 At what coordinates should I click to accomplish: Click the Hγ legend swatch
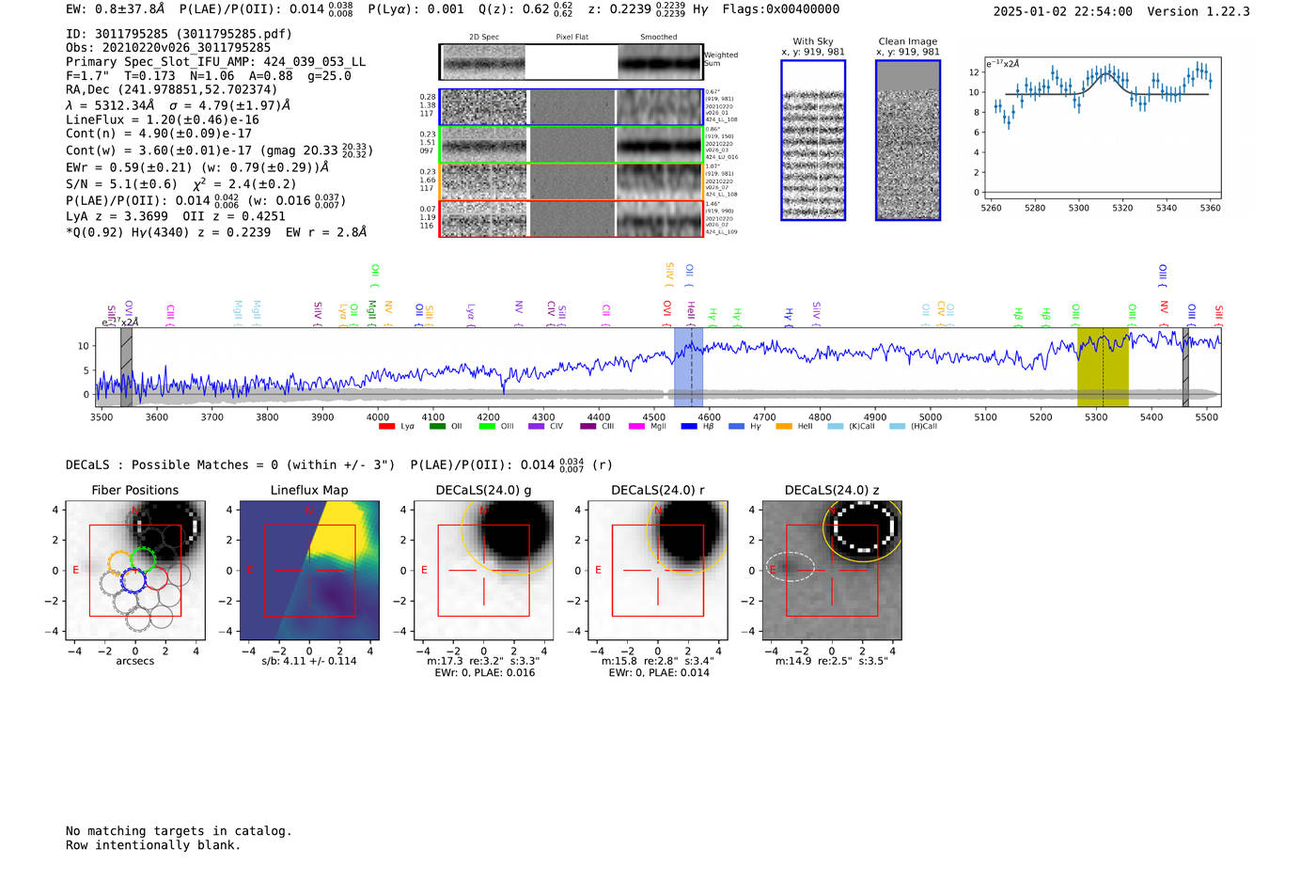[x=736, y=427]
